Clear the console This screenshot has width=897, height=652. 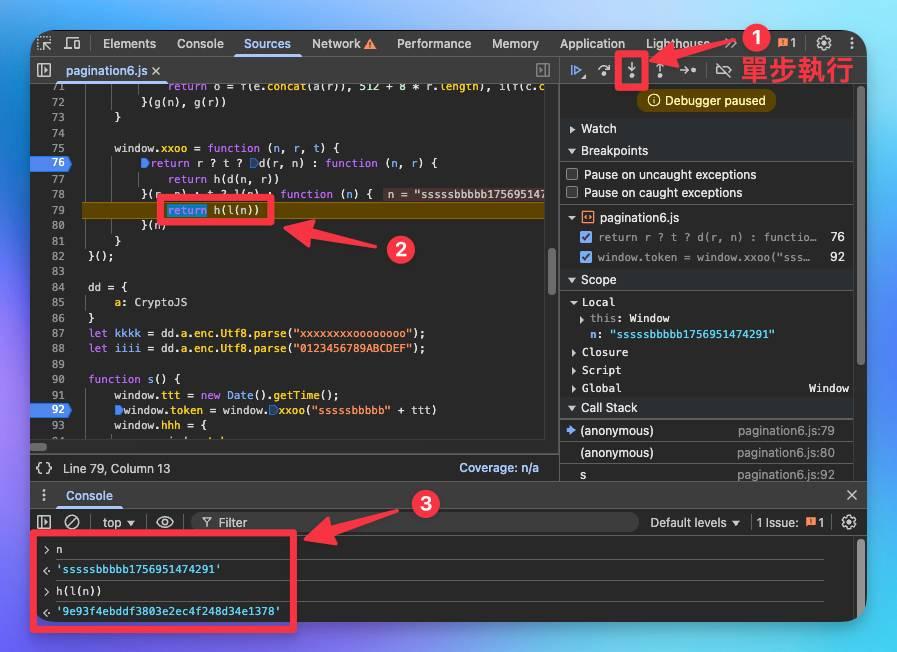72,522
